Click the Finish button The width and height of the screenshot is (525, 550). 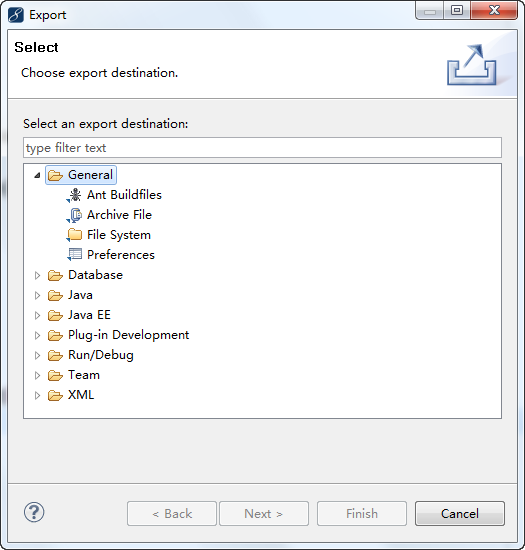pyautogui.click(x=362, y=514)
